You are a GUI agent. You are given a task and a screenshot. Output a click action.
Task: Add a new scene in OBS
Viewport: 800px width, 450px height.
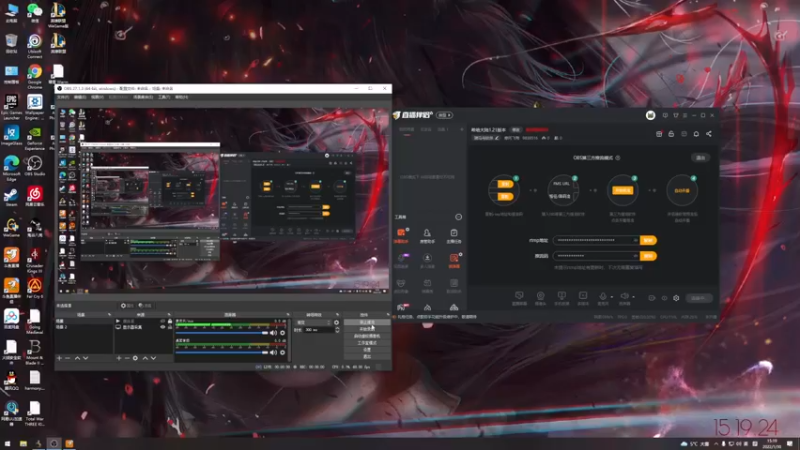[59, 358]
